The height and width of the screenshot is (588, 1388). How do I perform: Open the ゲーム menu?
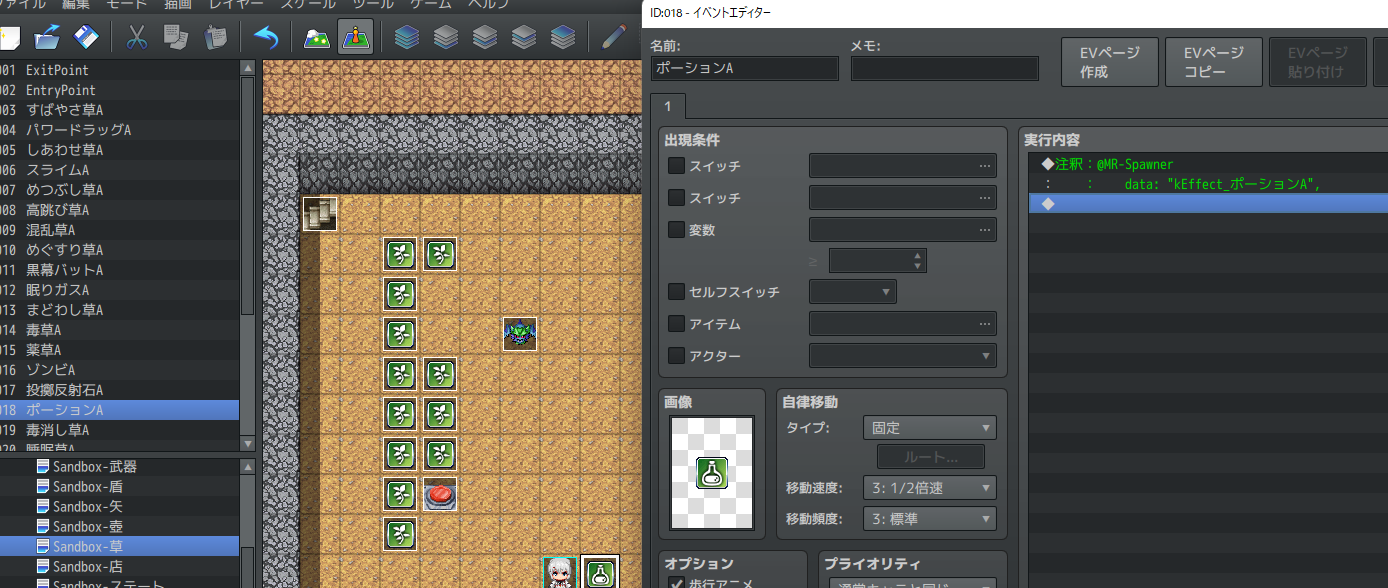coord(431,4)
